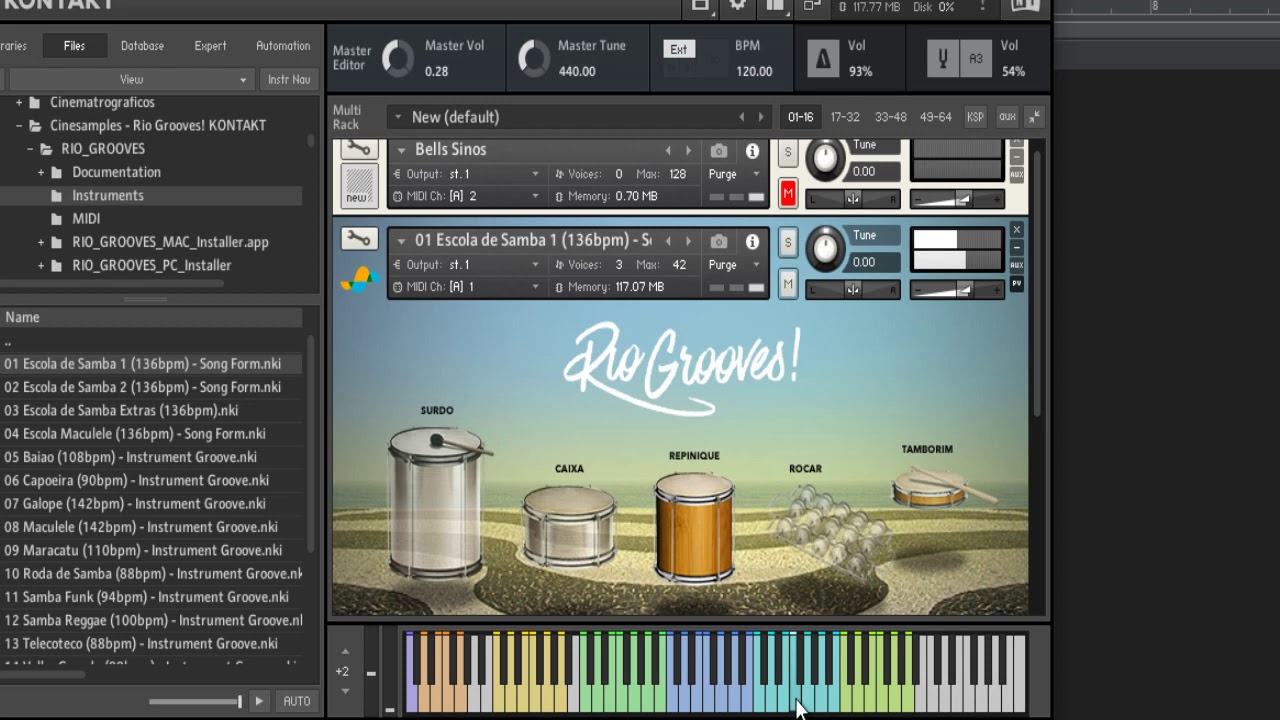Click the 'new' instrument icon of Bells Sinos

[x=359, y=186]
